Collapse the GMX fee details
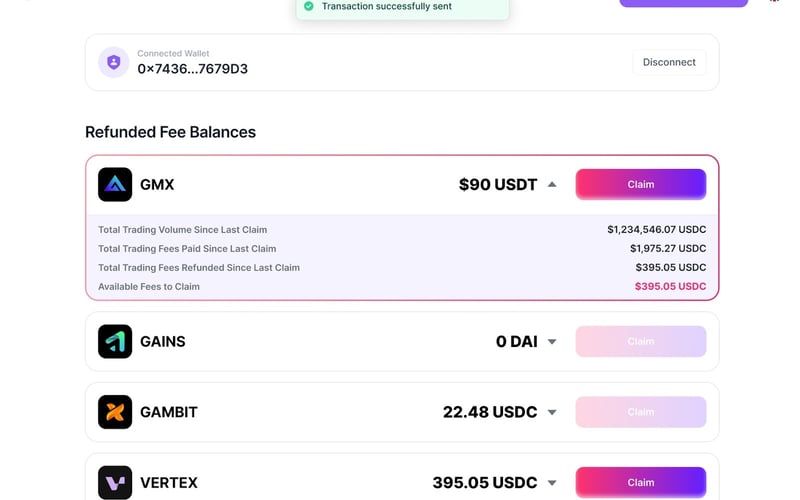Image resolution: width=800 pixels, height=500 pixels. coord(552,184)
